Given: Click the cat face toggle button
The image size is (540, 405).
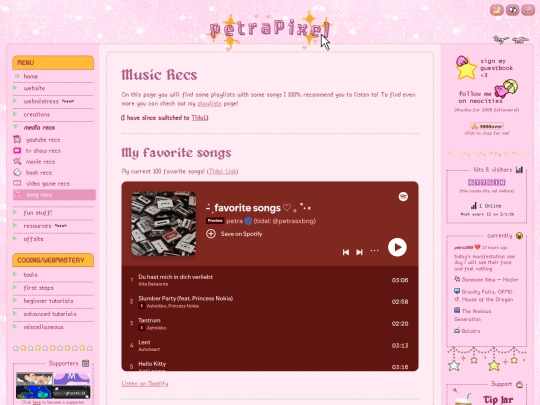Looking at the screenshot, I should tap(512, 10).
